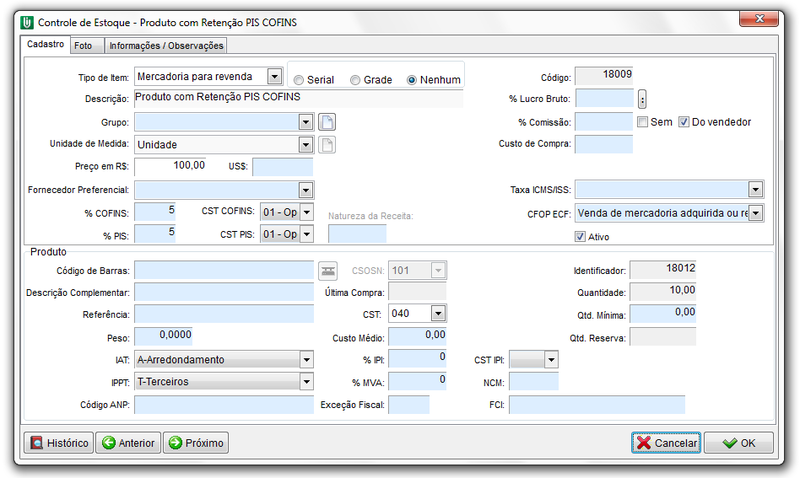The image size is (800, 478).
Task: Open Histórico
Action: point(58,443)
